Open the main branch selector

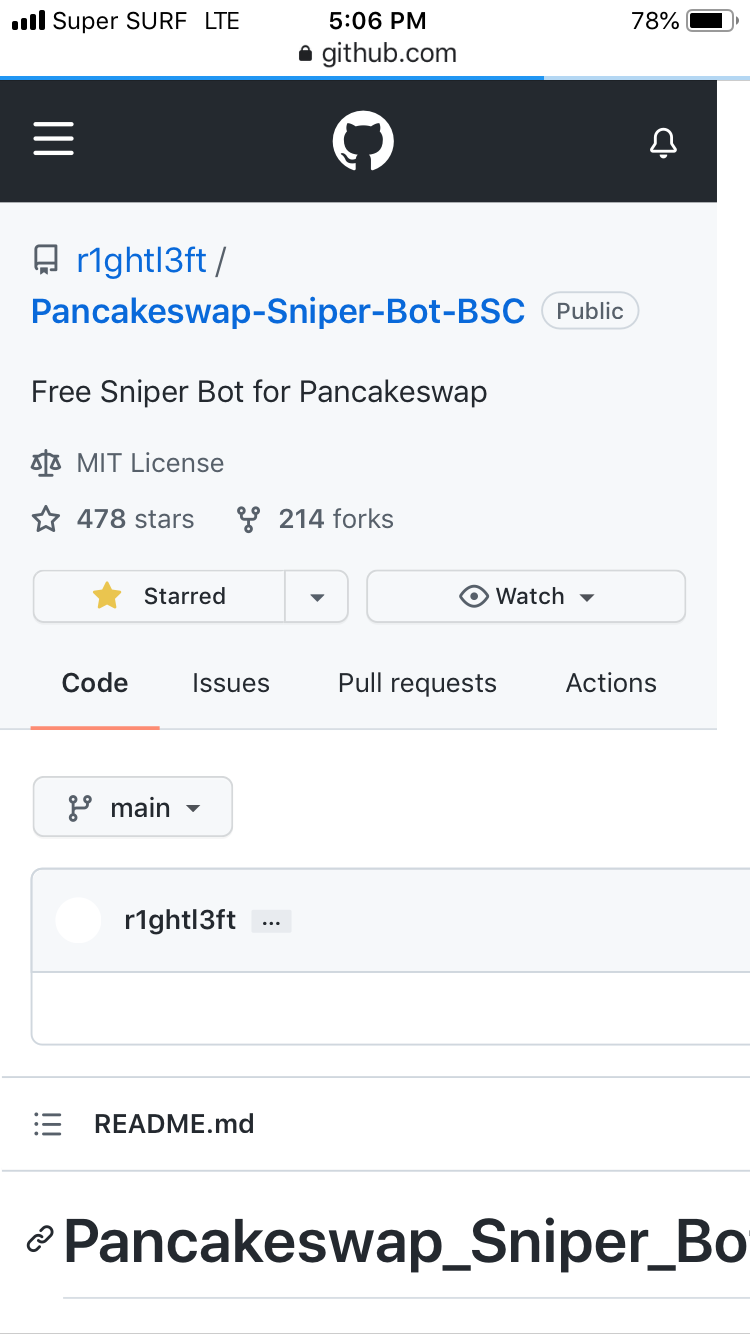(133, 807)
